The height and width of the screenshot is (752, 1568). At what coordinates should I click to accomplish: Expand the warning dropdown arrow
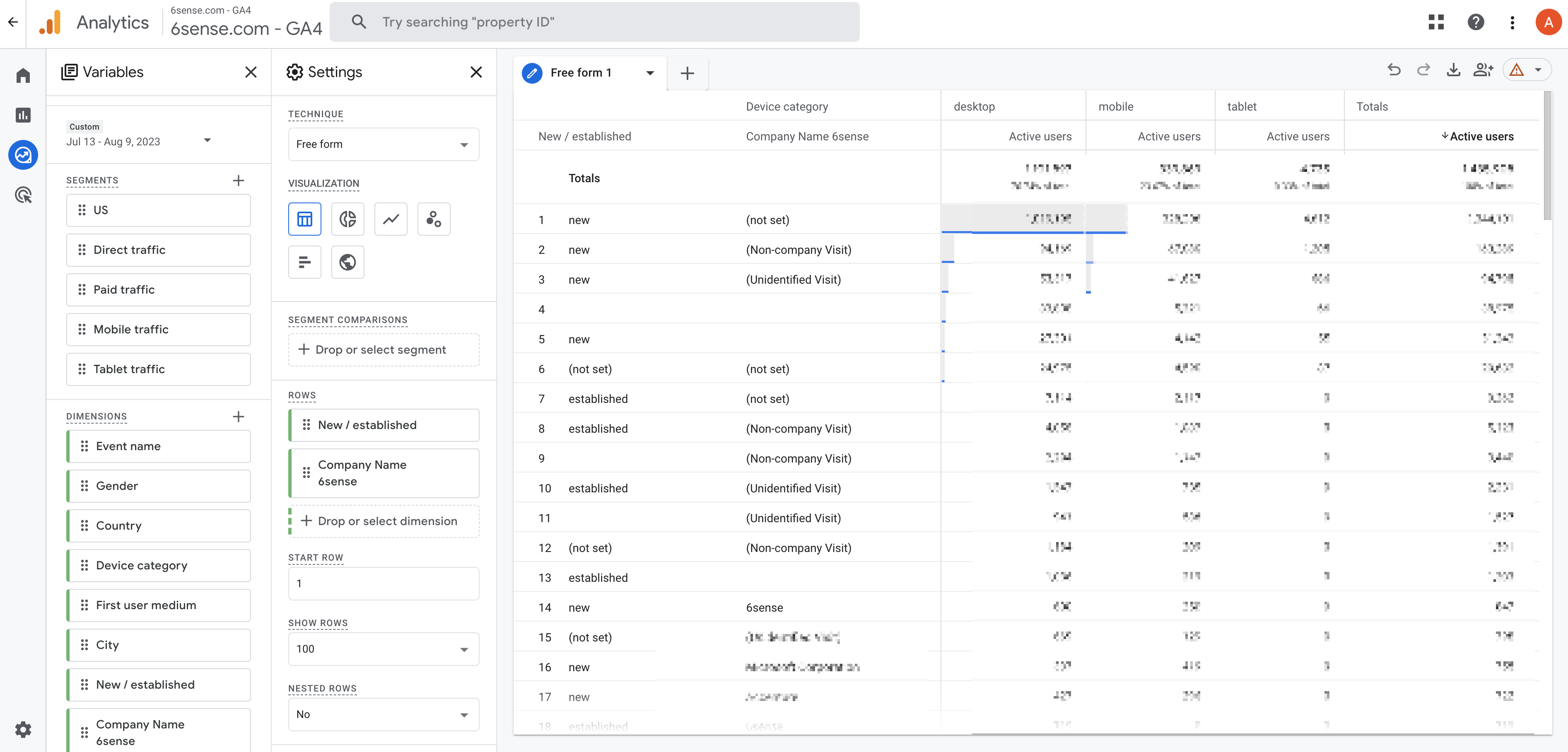point(1538,70)
